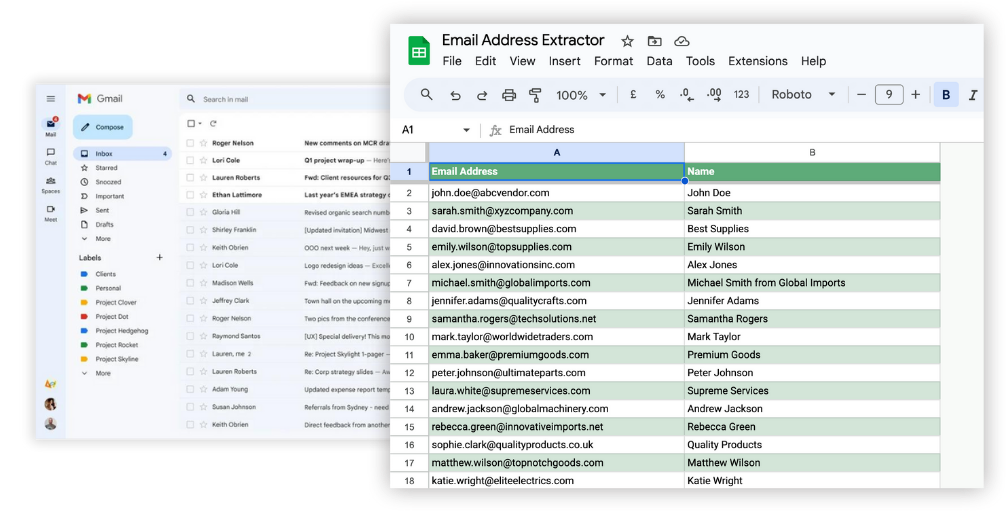Open Meet in Gmail sidebar
Viewport: 1008px width, 512px height.
(51, 213)
